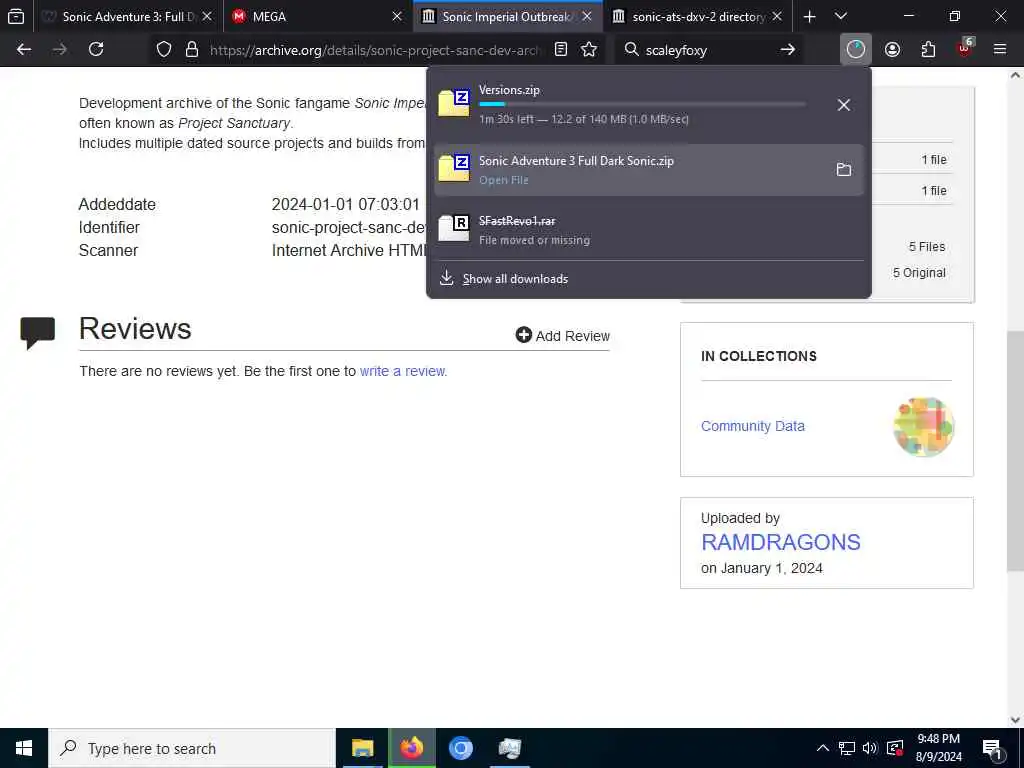Open the Windows Start menu
Viewport: 1024px width, 768px height.
point(24,748)
